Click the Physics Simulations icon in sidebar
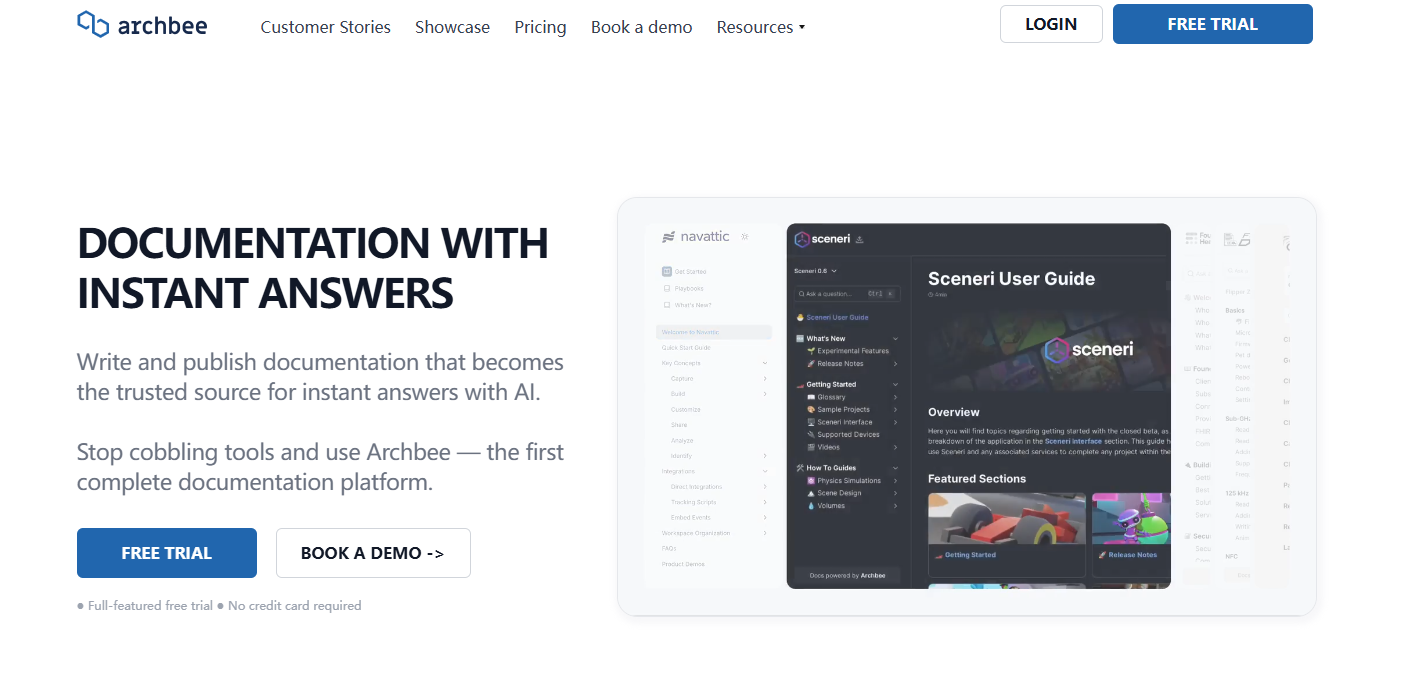The image size is (1410, 682). click(x=811, y=481)
